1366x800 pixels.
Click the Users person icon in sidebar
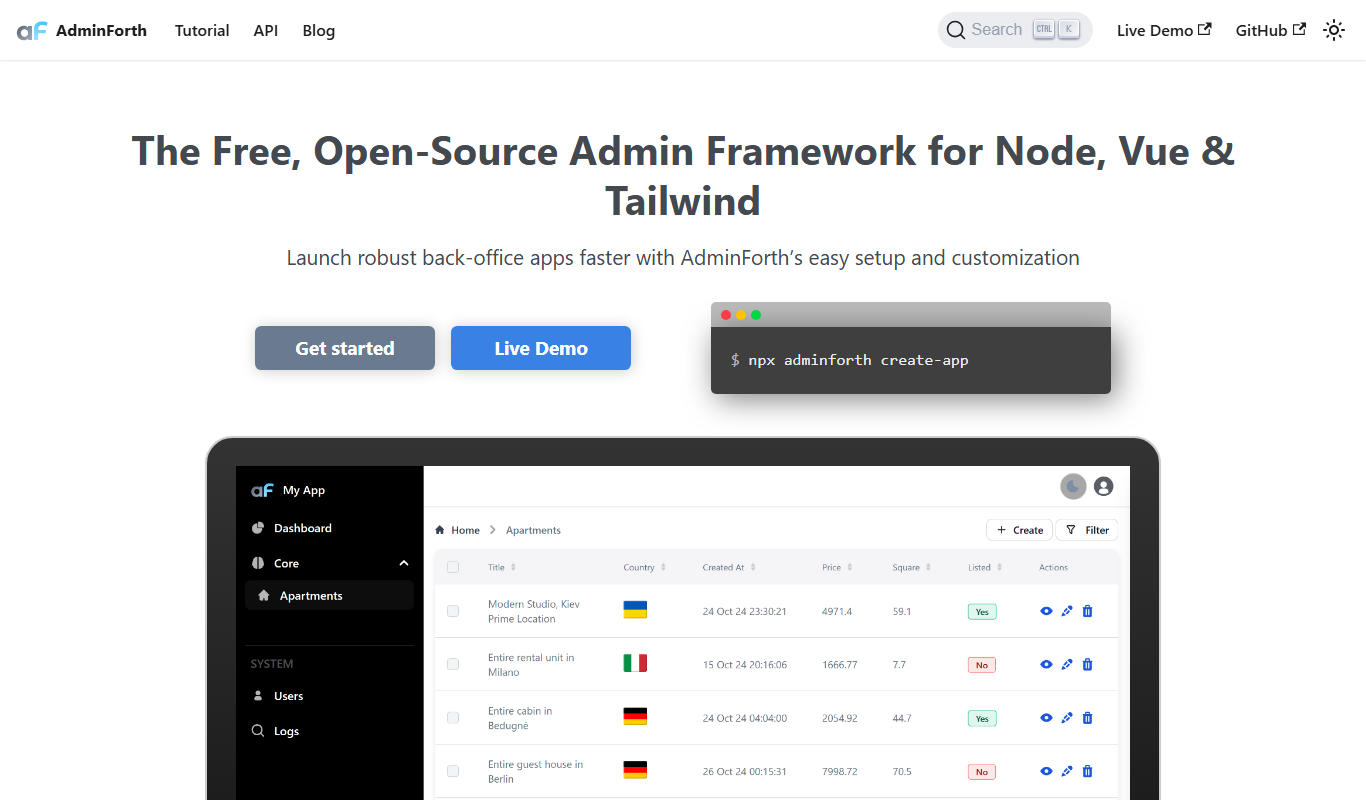[258, 696]
